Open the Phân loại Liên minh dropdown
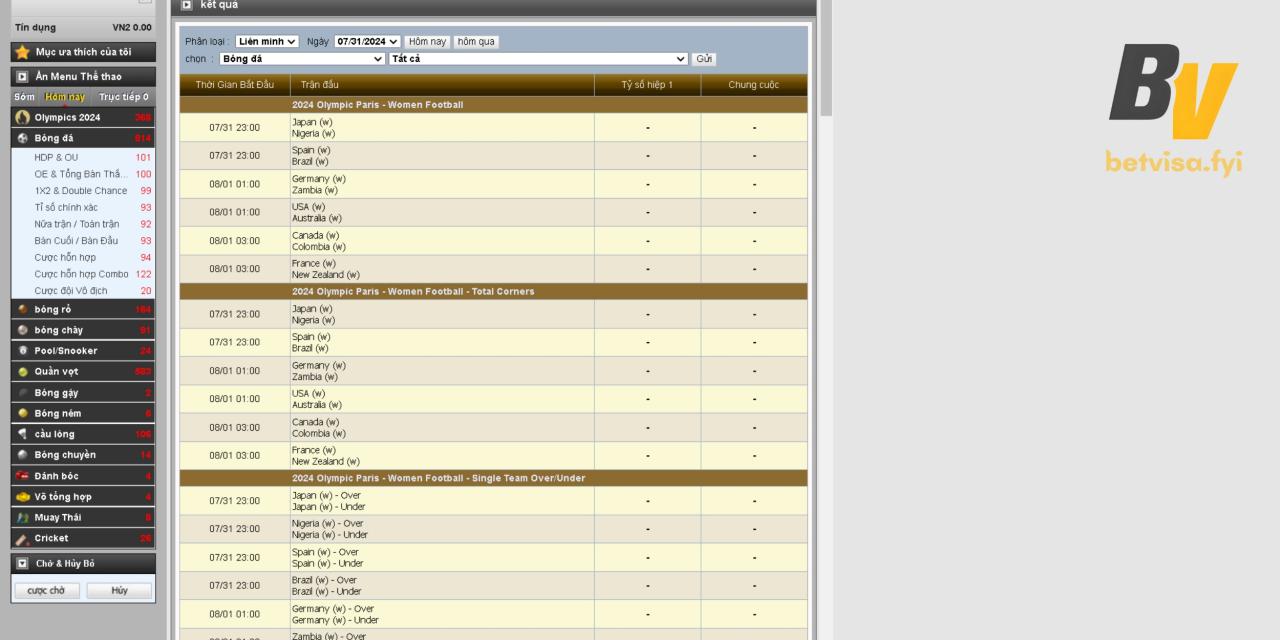 pyautogui.click(x=267, y=42)
